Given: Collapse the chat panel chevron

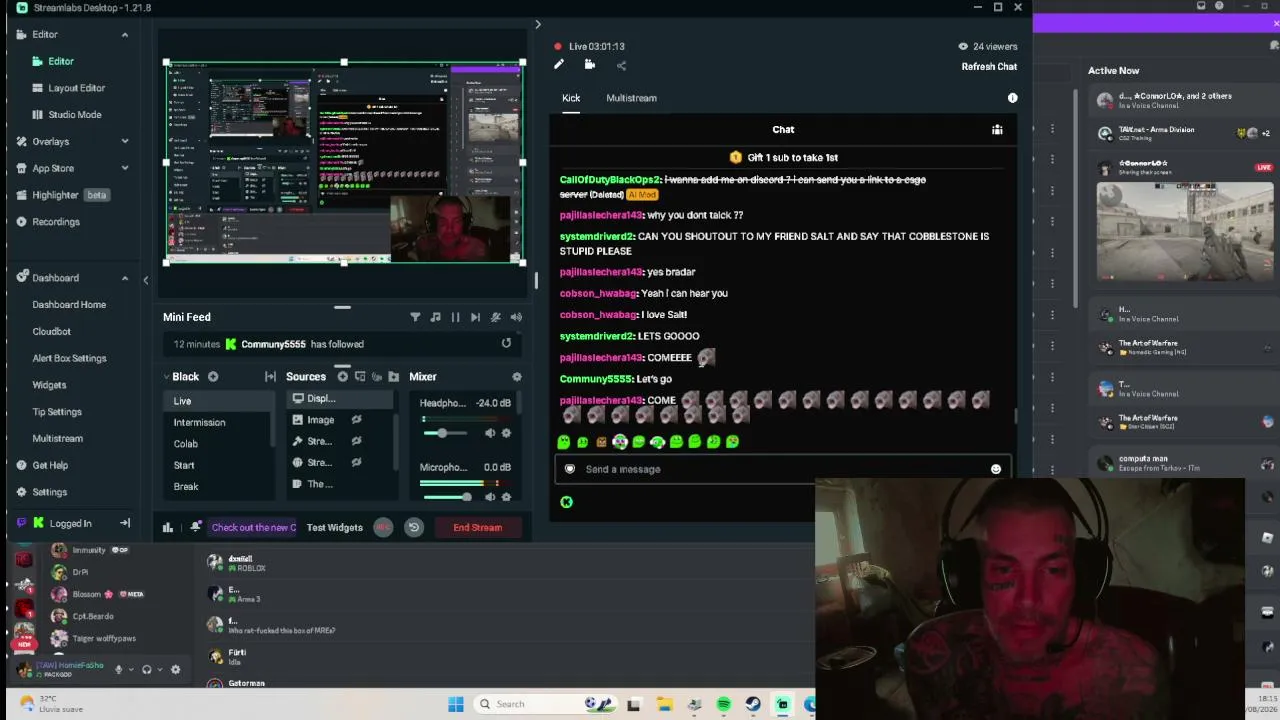Looking at the screenshot, I should 538,24.
